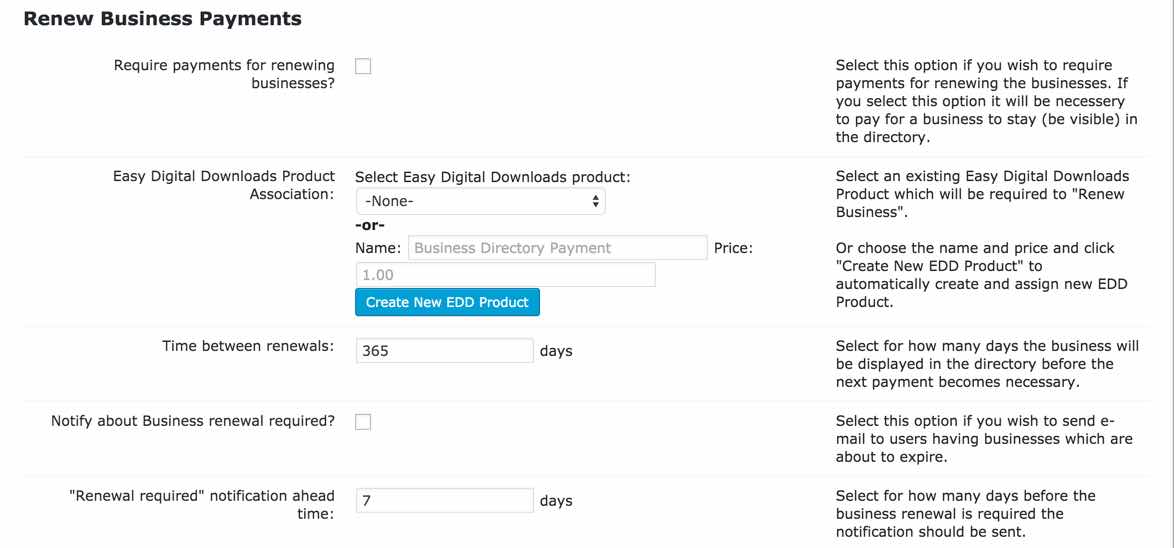Click the 'Time between renewals:' label

click(248, 347)
